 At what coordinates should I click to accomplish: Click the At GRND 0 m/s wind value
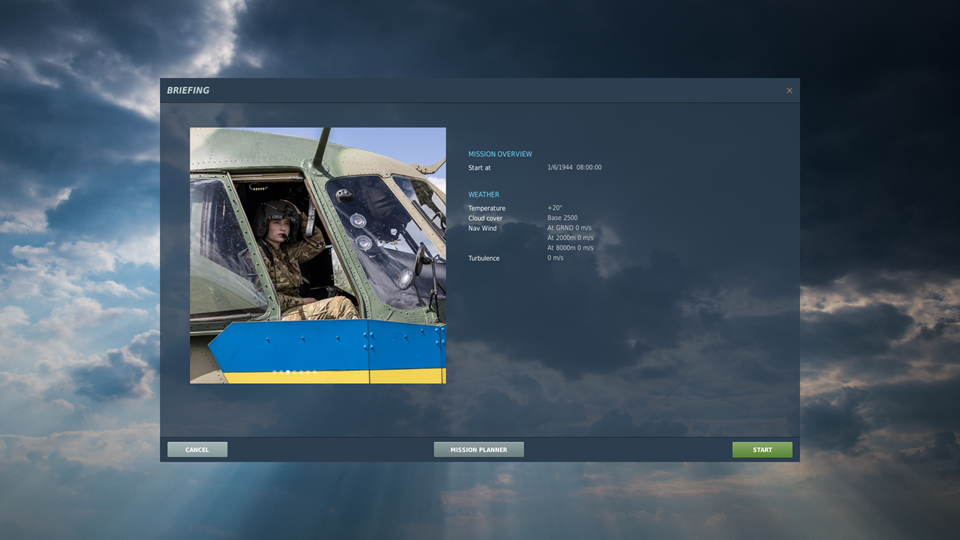[x=569, y=228]
